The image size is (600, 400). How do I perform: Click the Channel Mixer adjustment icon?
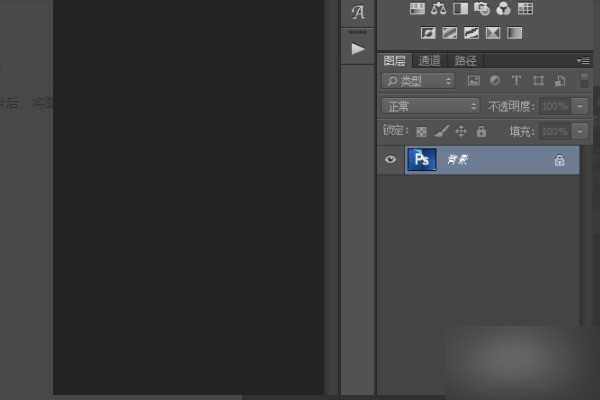click(503, 9)
